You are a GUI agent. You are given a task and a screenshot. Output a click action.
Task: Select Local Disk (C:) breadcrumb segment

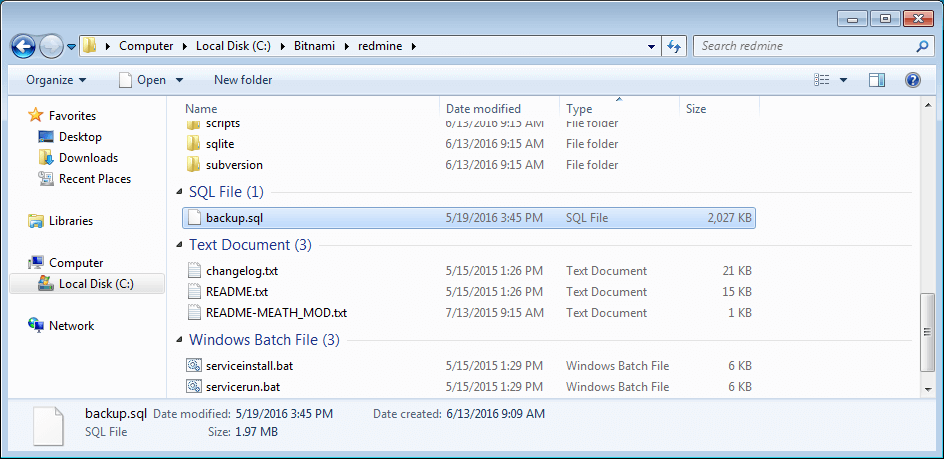coord(234,46)
